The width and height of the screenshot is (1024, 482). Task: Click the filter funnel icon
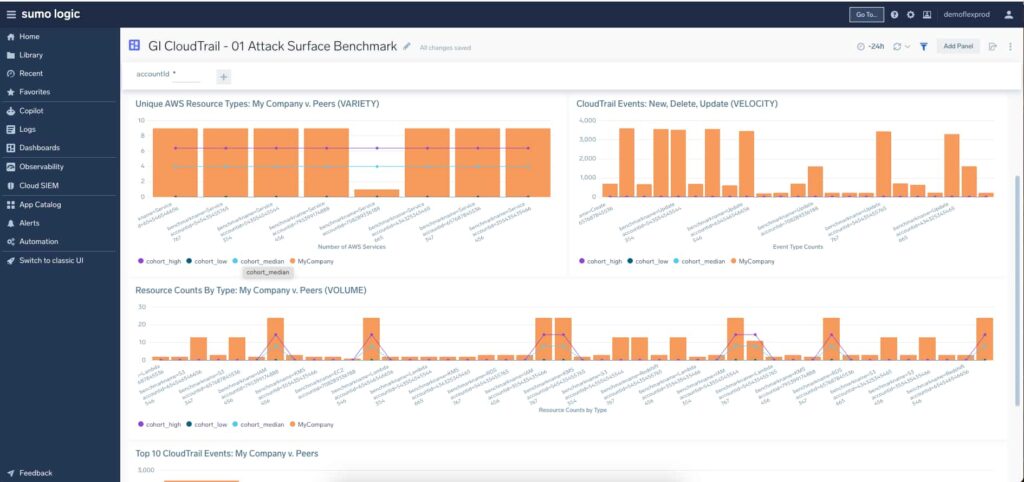pyautogui.click(x=923, y=47)
